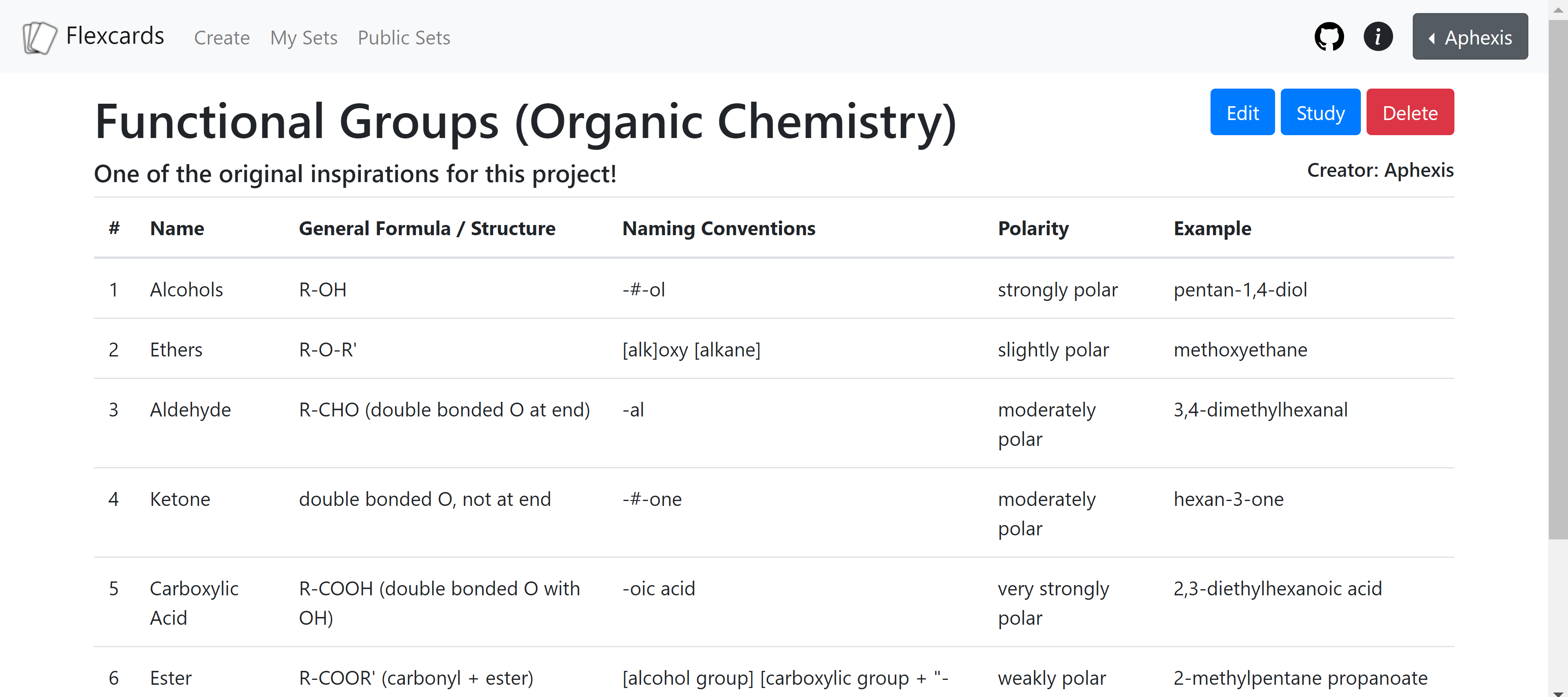Click the Flexcards brand name

pos(114,36)
